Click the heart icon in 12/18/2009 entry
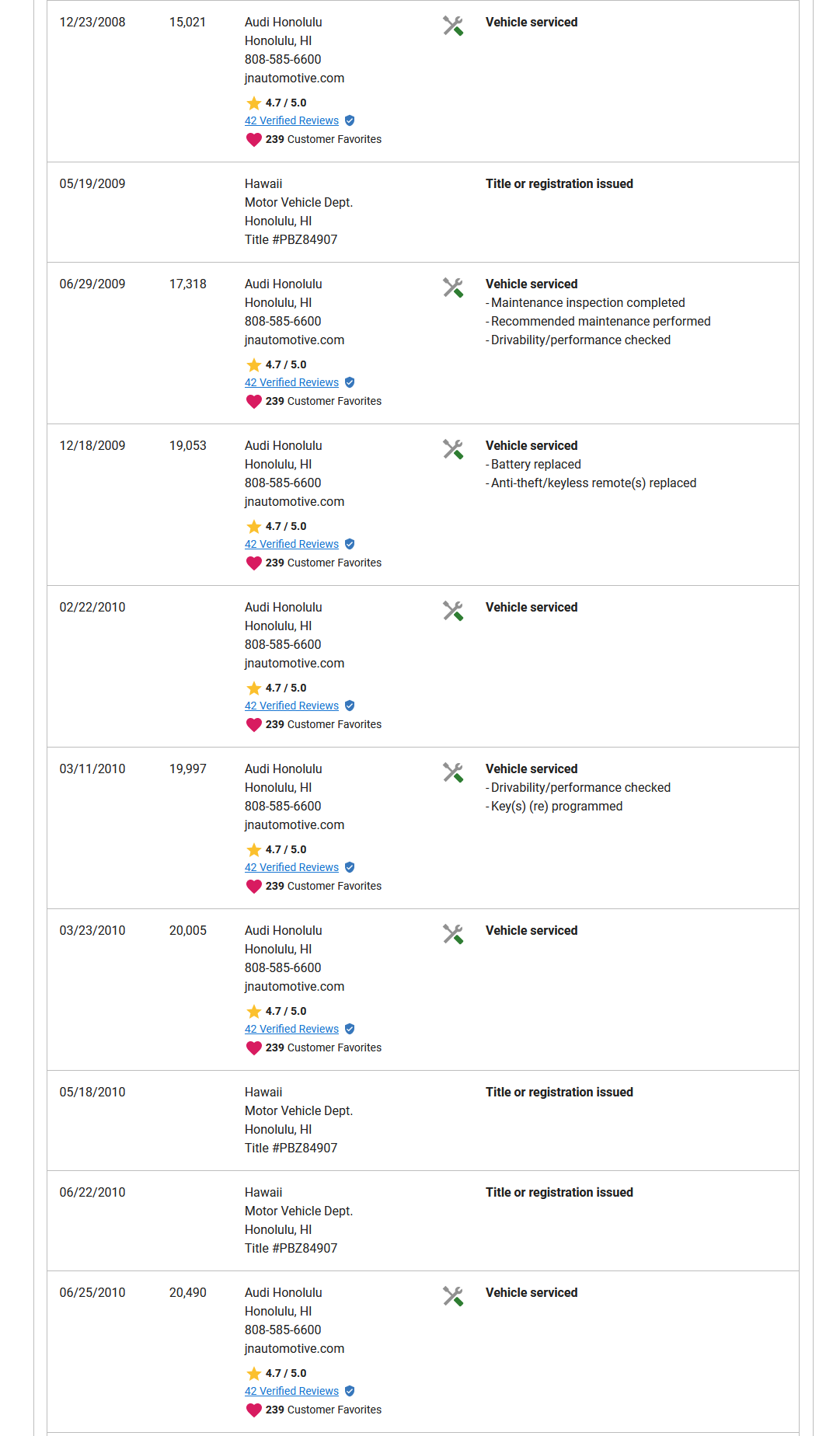Image resolution: width=840 pixels, height=1436 pixels. point(254,563)
